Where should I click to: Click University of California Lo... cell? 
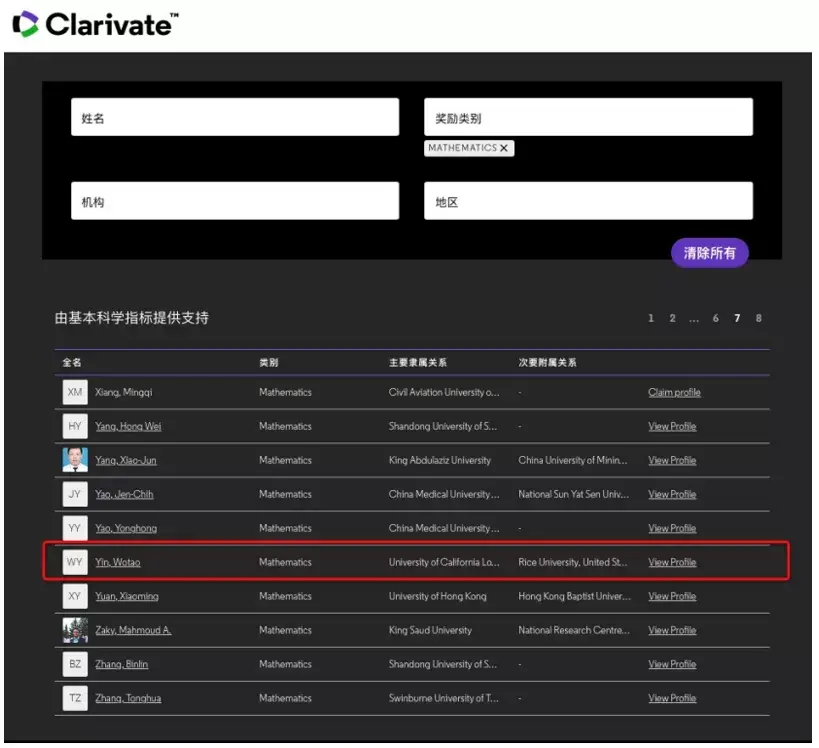coord(444,562)
